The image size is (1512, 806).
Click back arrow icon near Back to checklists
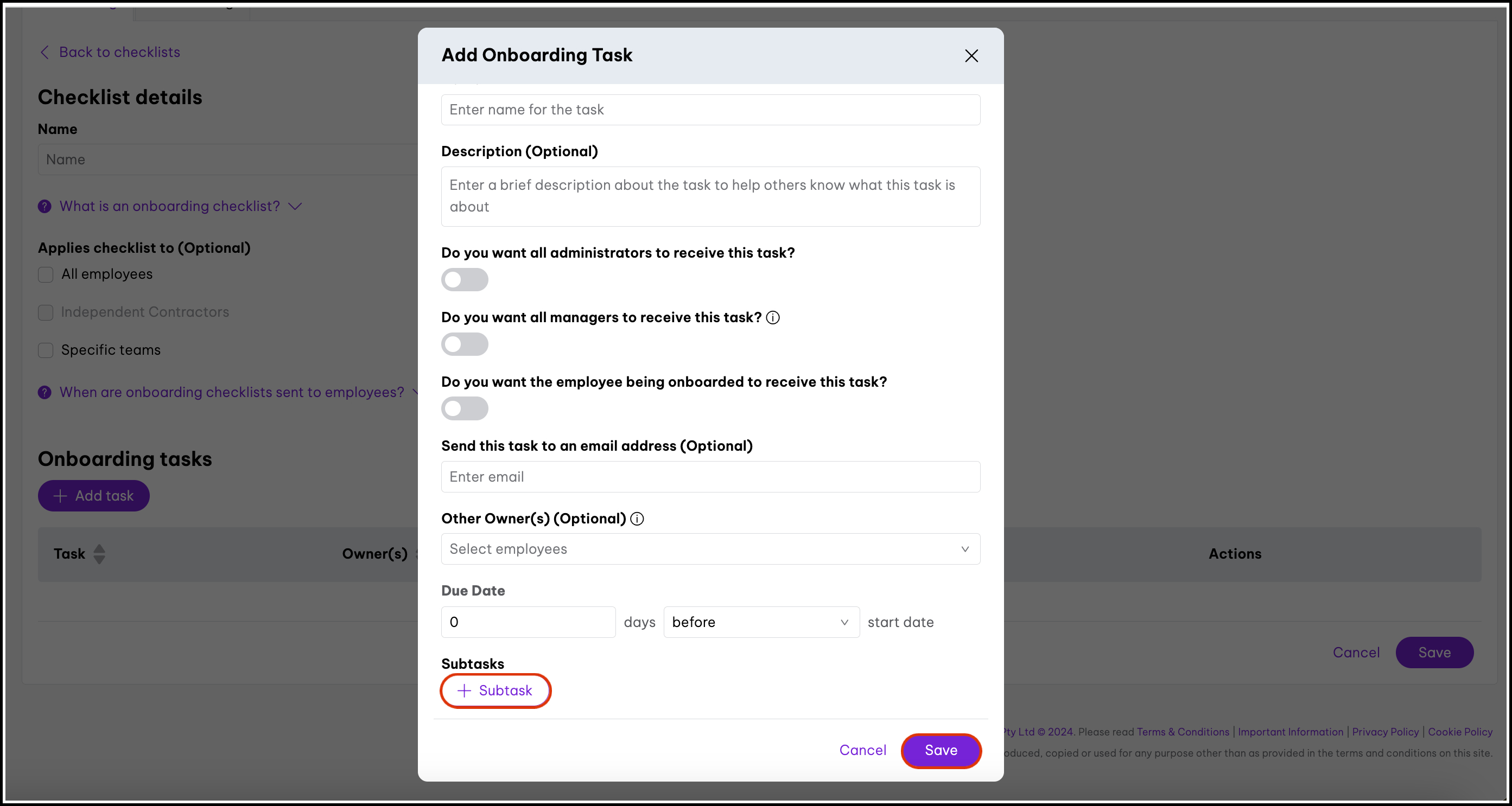click(x=45, y=52)
